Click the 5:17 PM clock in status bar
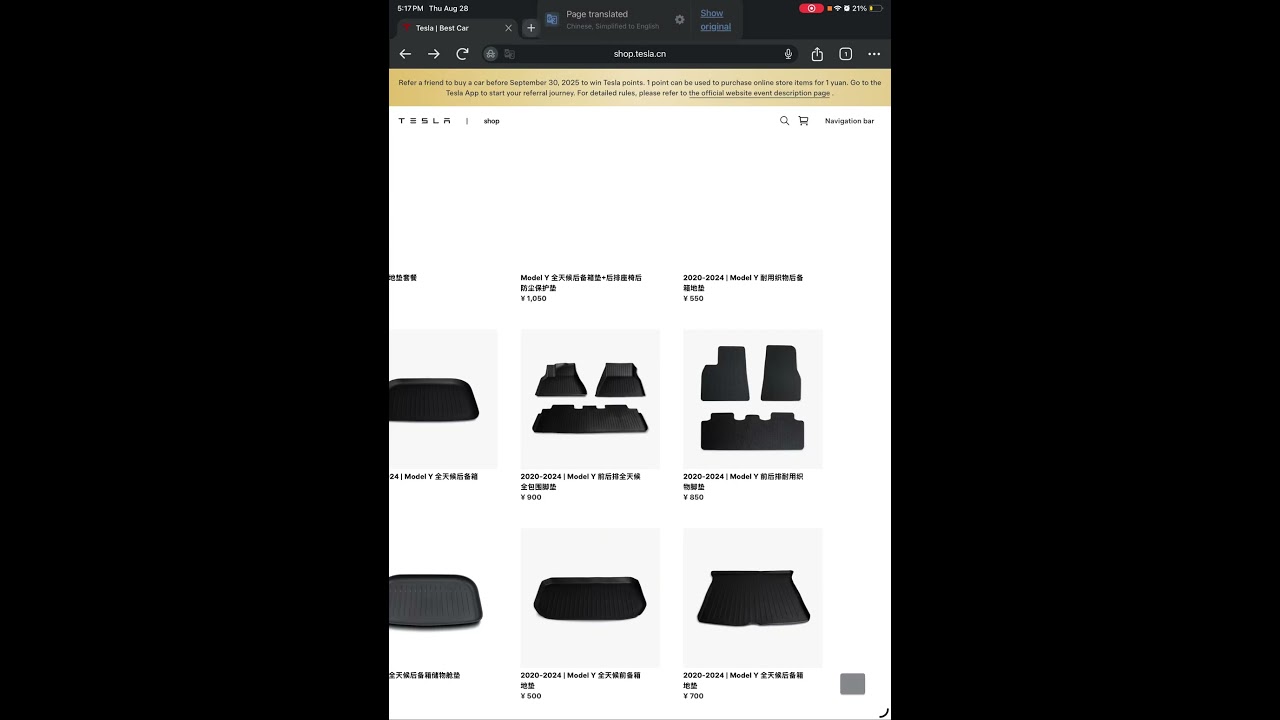Image resolution: width=1280 pixels, height=720 pixels. tap(410, 8)
